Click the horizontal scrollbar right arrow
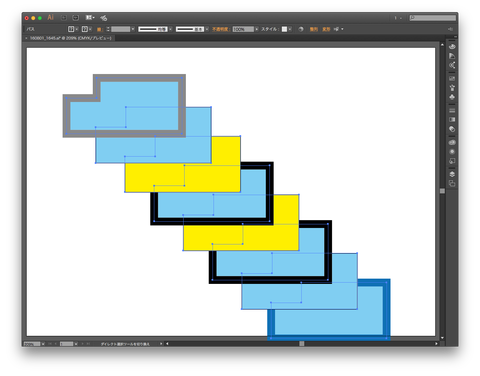This screenshot has height=376, width=480. click(436, 344)
